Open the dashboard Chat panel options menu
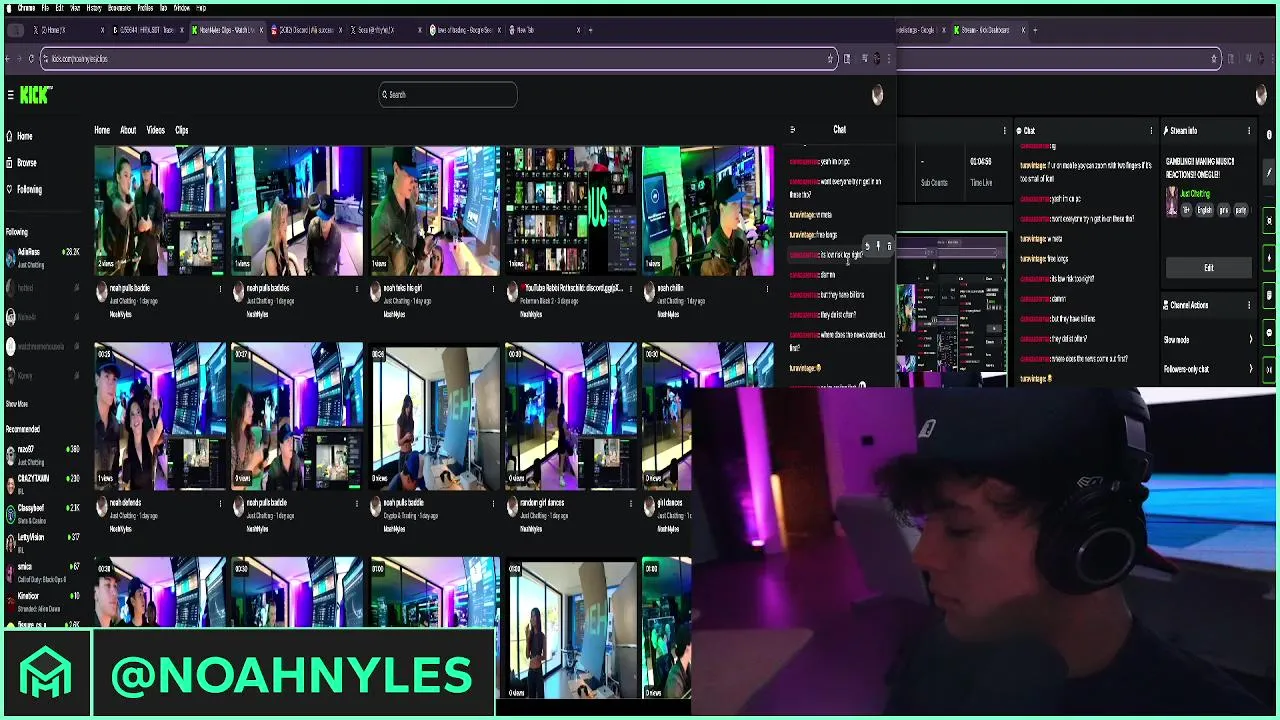Image resolution: width=1280 pixels, height=720 pixels. [x=1151, y=131]
